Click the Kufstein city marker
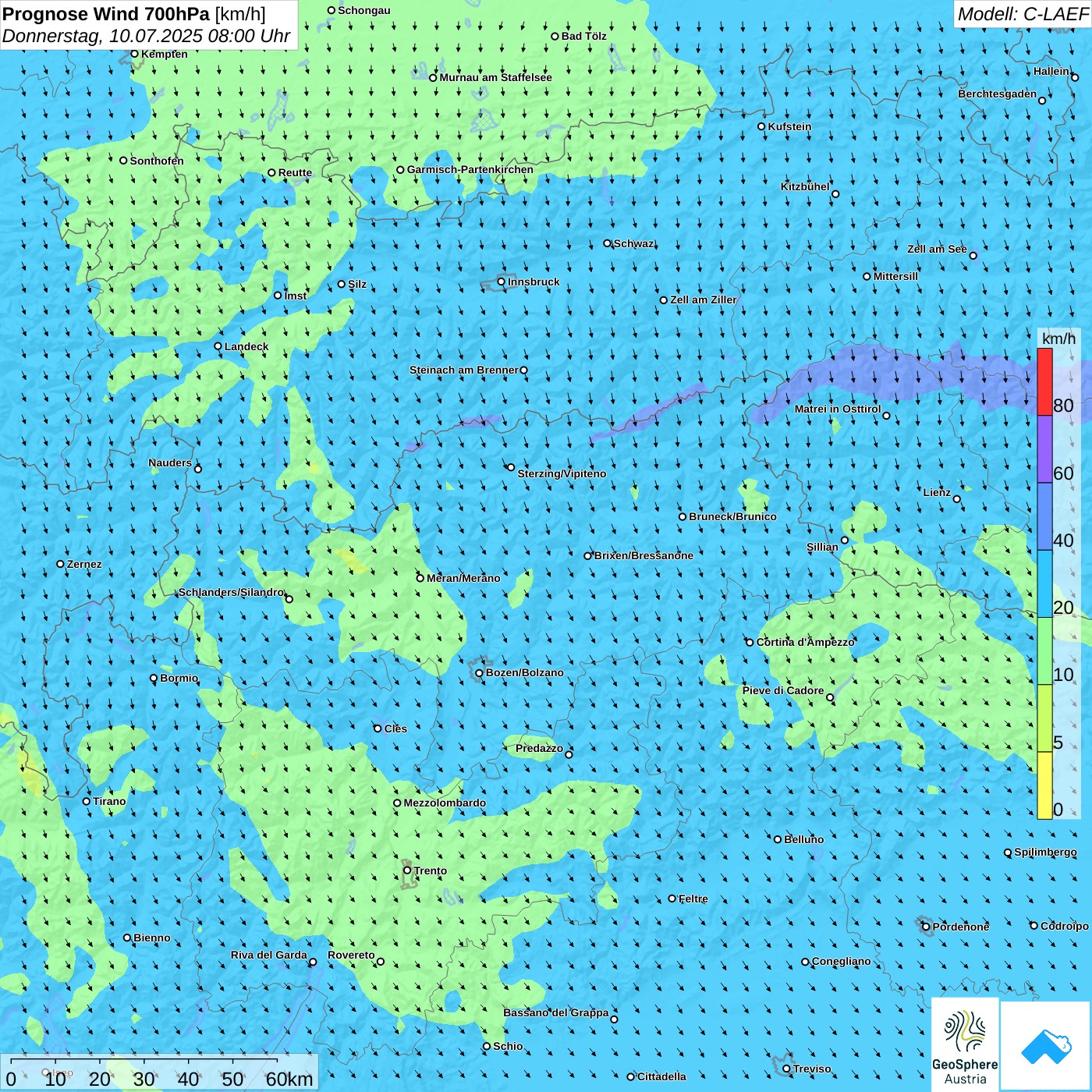 coord(762,126)
